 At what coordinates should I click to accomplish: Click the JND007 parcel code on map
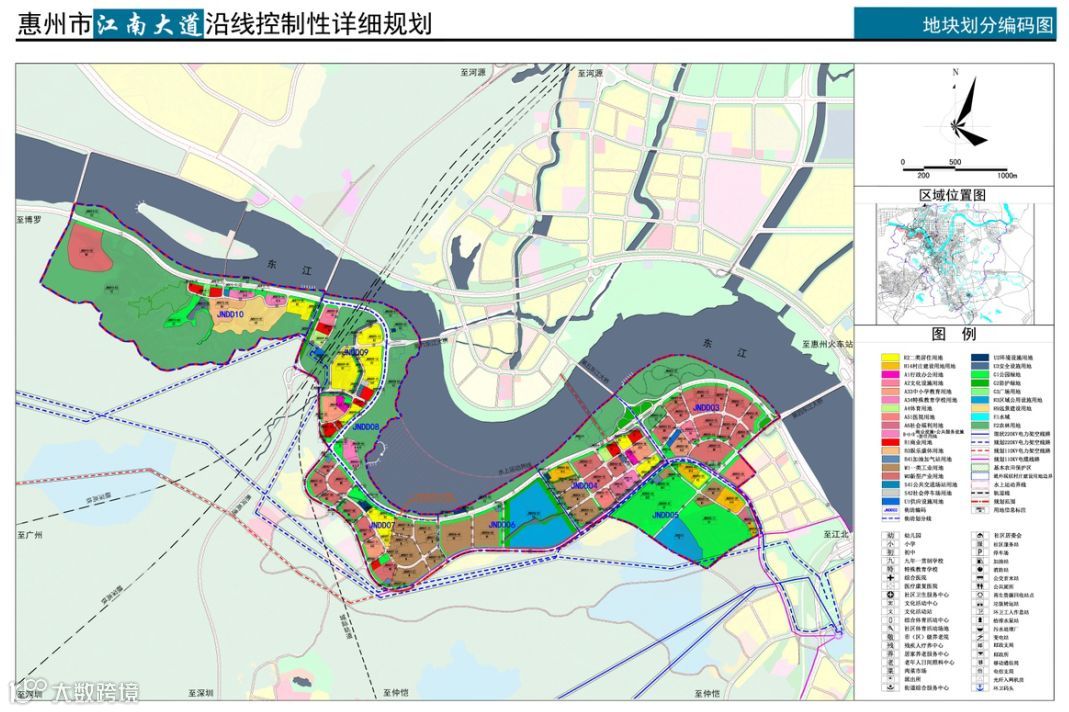tap(382, 526)
